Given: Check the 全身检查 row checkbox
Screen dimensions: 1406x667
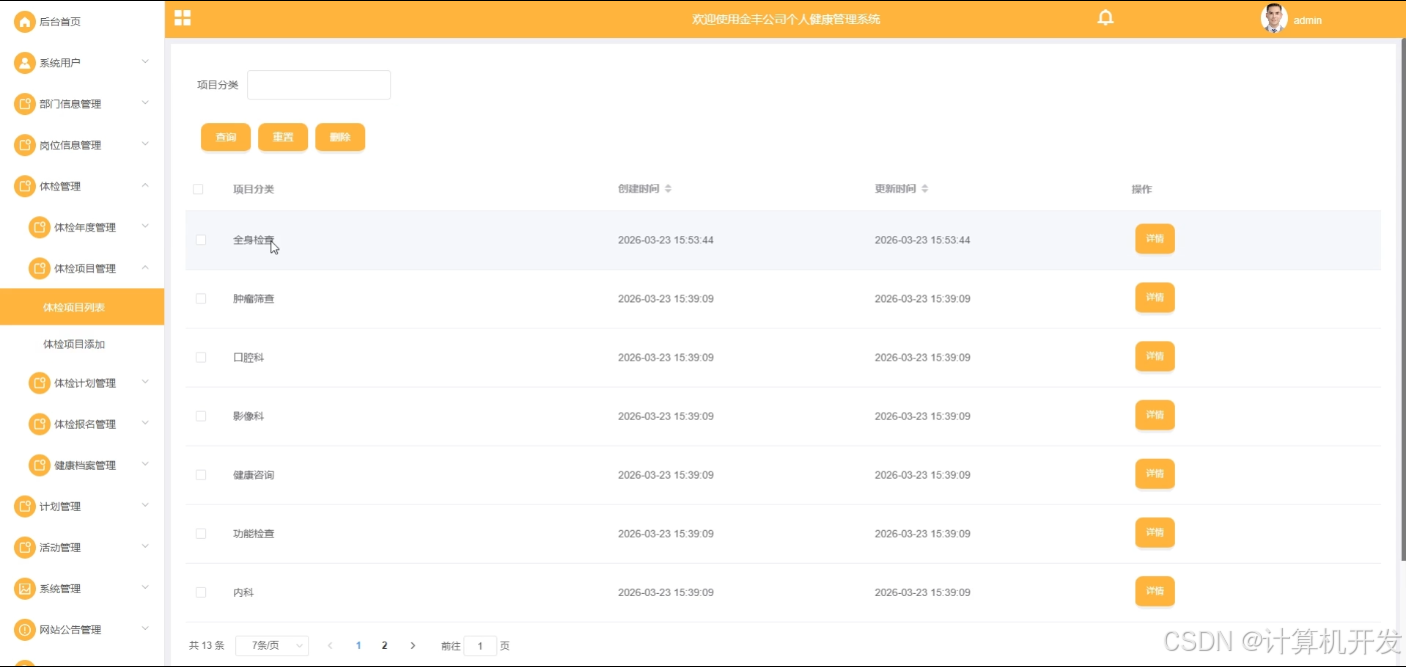Looking at the screenshot, I should click(201, 240).
